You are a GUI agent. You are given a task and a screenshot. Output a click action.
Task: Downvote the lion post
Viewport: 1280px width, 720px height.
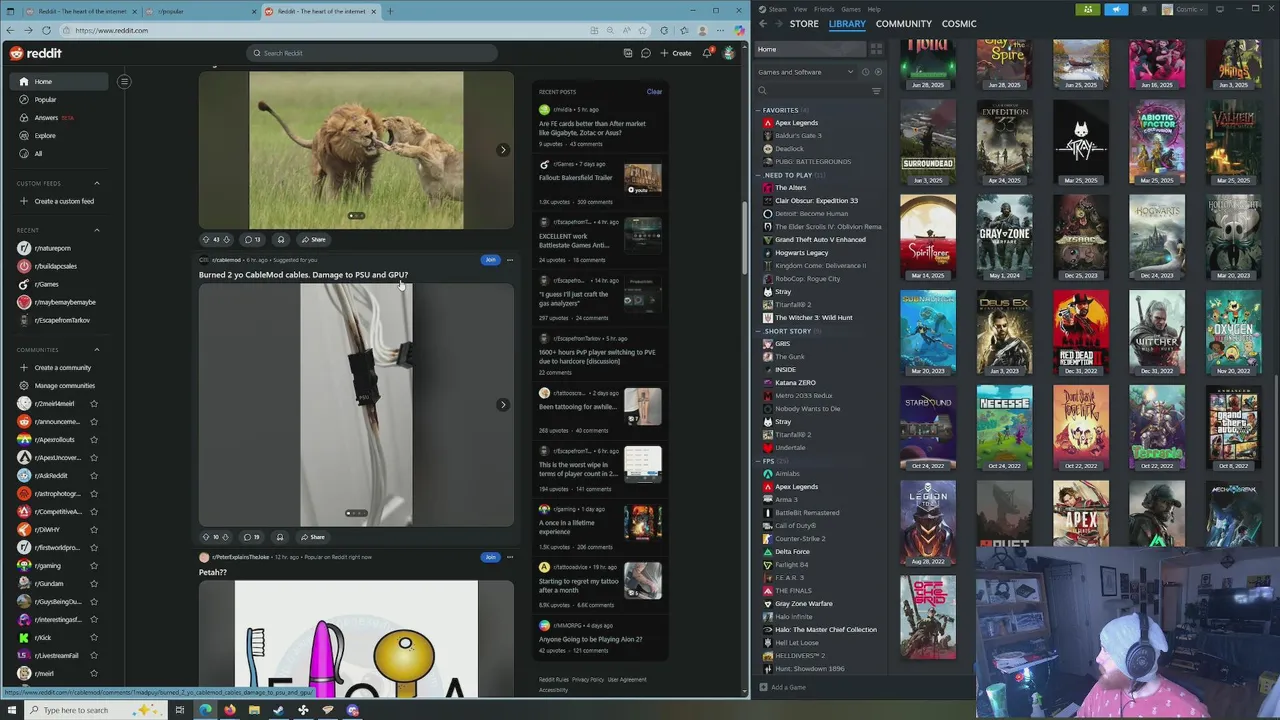pyautogui.click(x=226, y=240)
